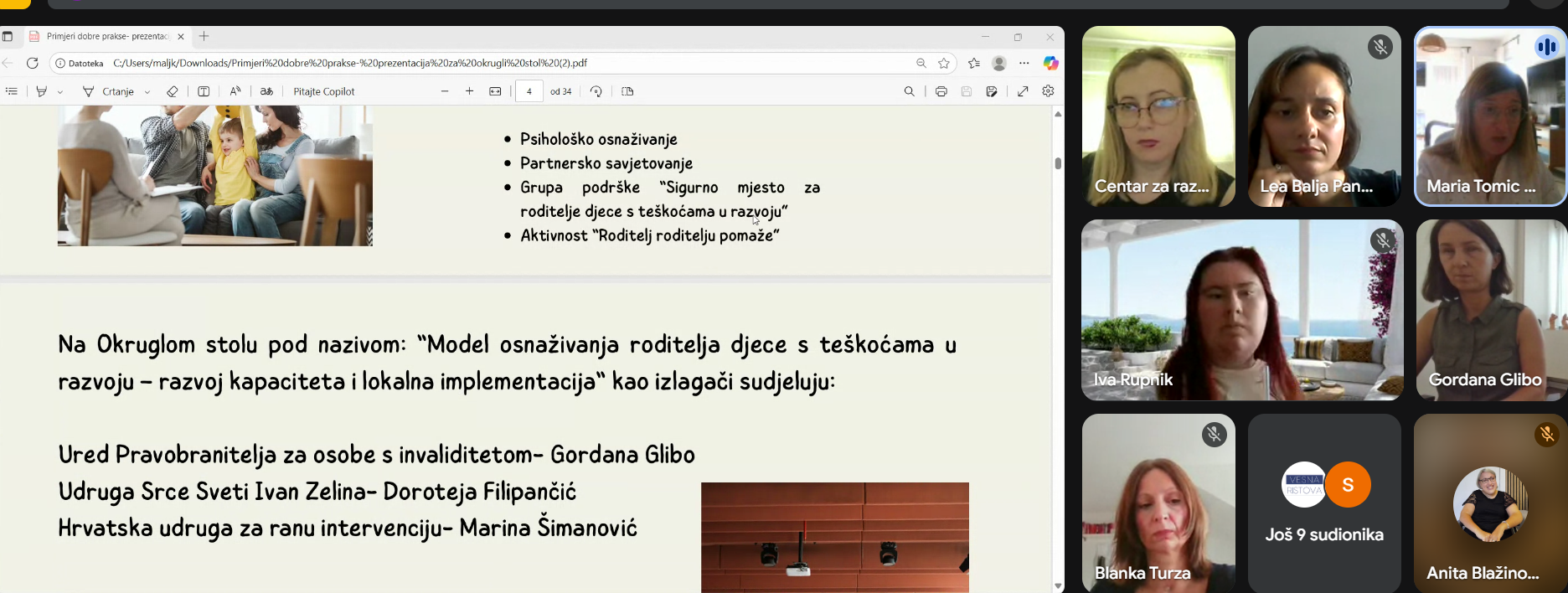Activate the Crtanje drawing tool
1568x593 pixels.
(109, 91)
